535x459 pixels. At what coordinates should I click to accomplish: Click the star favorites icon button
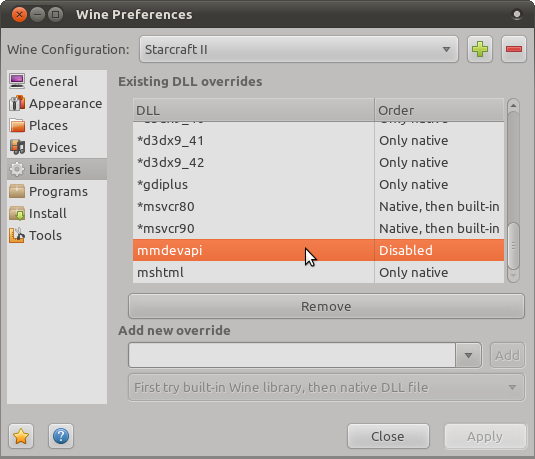[x=21, y=436]
